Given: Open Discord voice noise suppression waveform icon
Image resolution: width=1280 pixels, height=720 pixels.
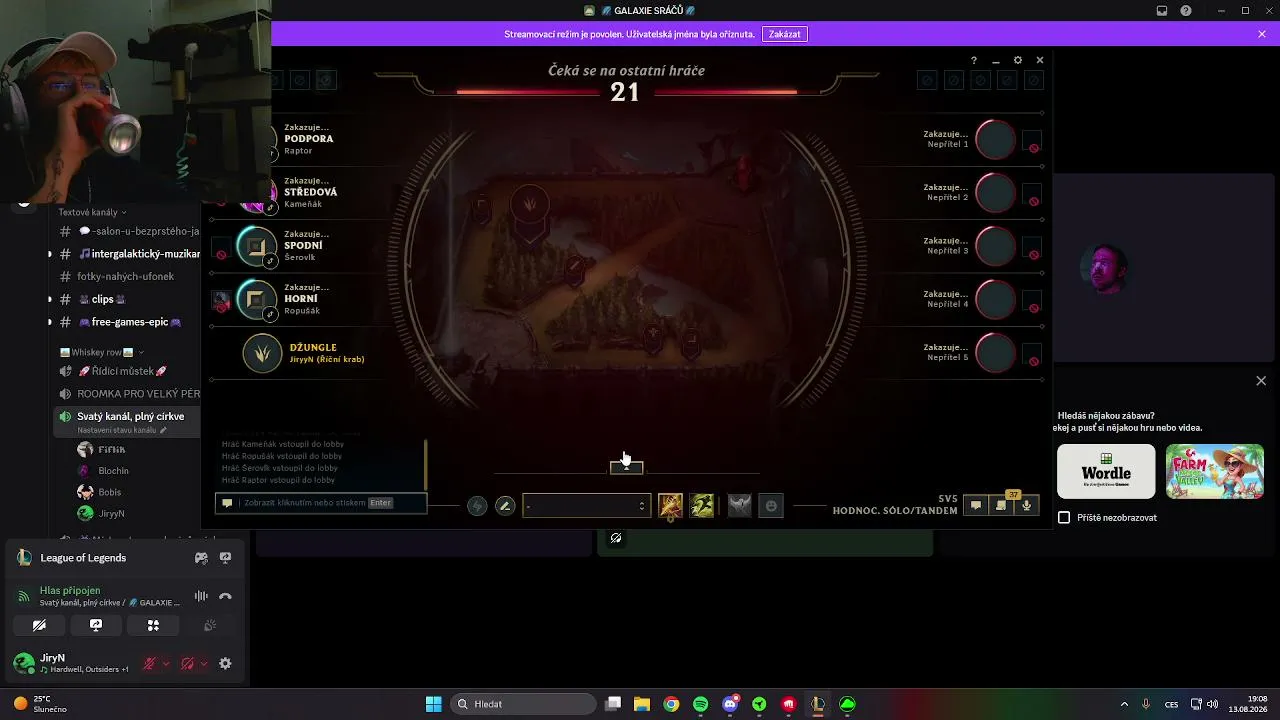Looking at the screenshot, I should click(x=201, y=596).
